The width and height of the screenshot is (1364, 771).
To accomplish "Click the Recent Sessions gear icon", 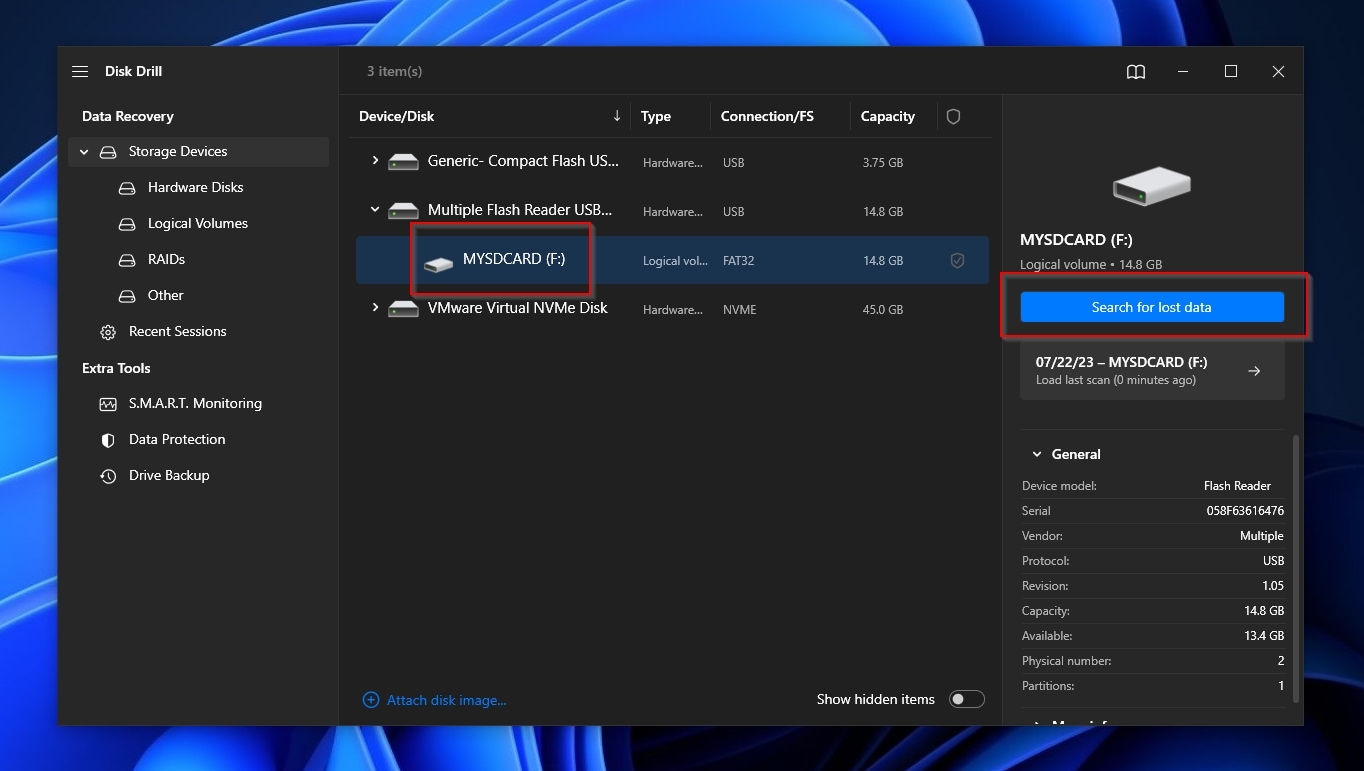I will tap(108, 332).
